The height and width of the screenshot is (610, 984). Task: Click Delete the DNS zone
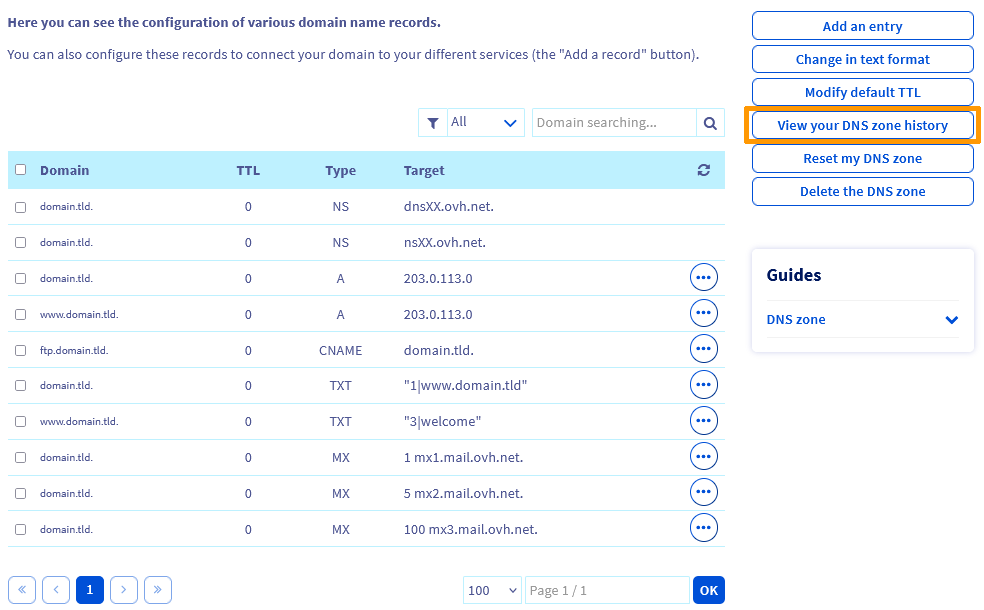coord(861,191)
